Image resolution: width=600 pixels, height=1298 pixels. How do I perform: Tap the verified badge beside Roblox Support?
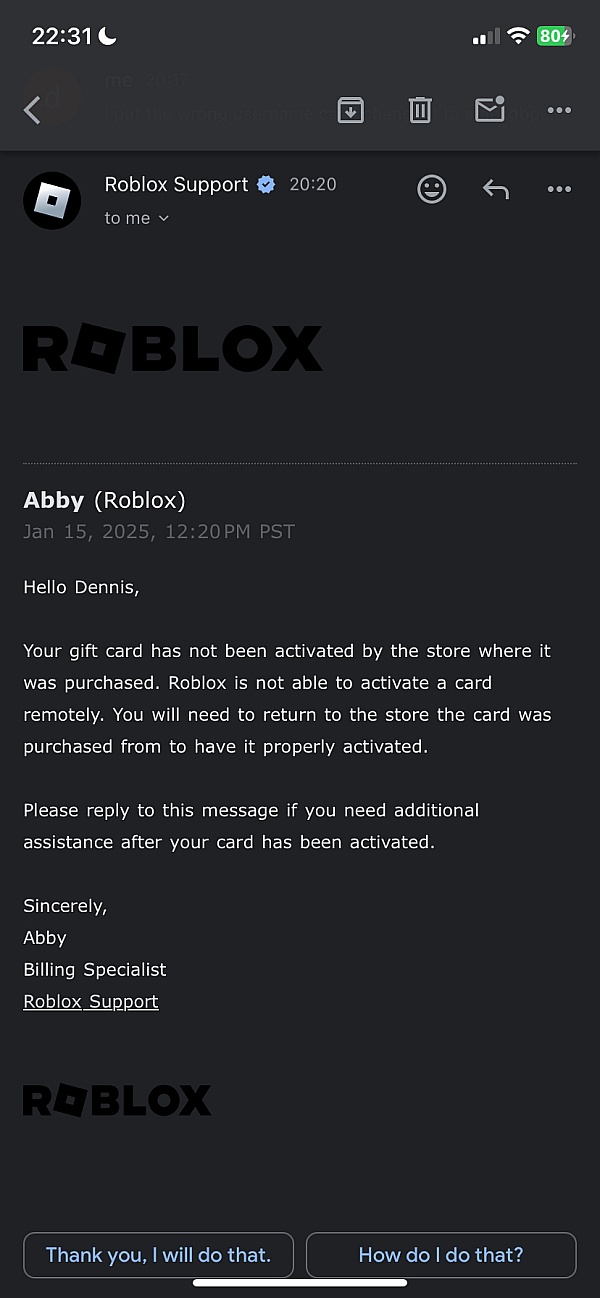[266, 185]
